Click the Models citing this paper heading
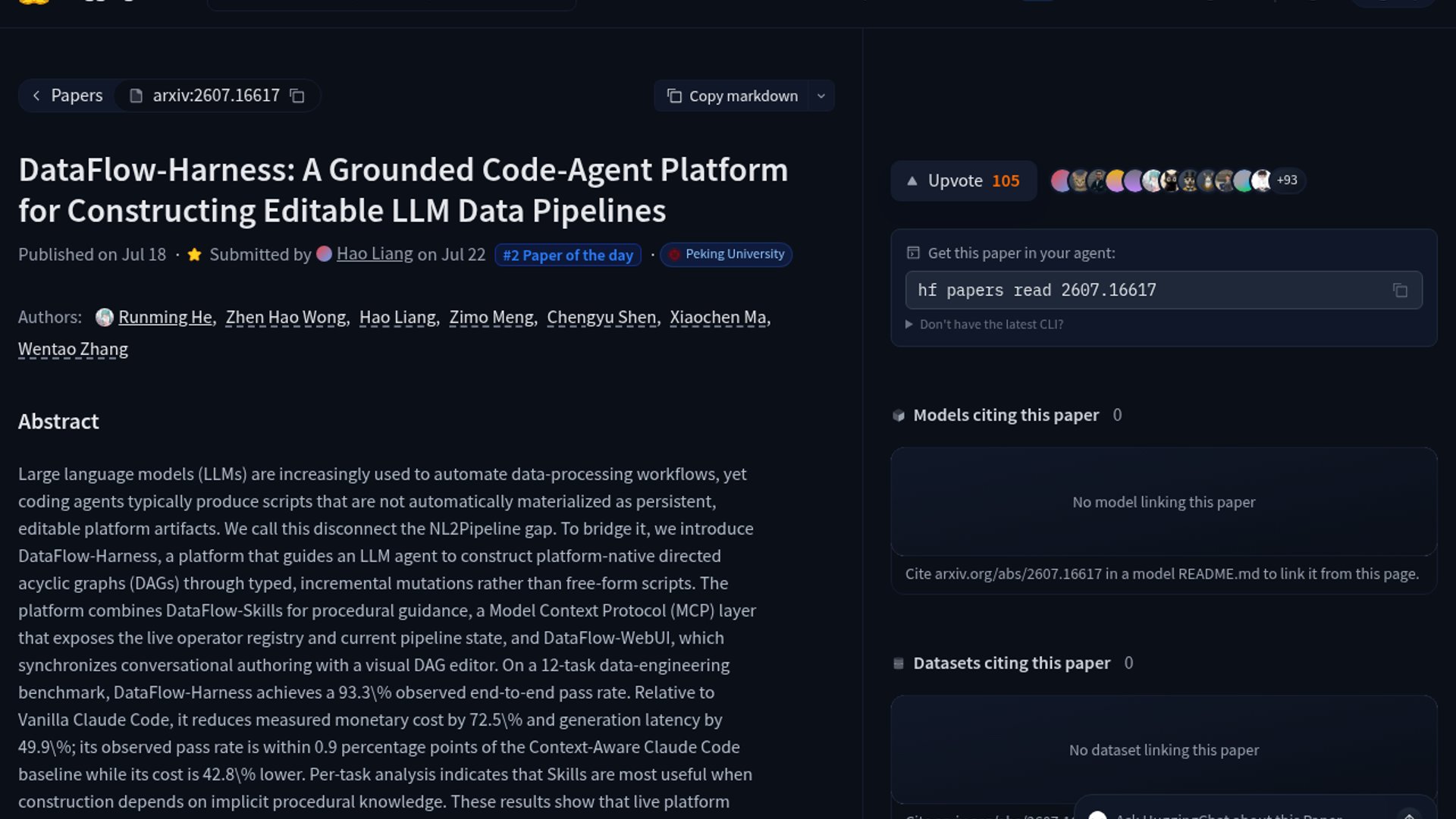Viewport: 1456px width, 819px height. click(1006, 415)
